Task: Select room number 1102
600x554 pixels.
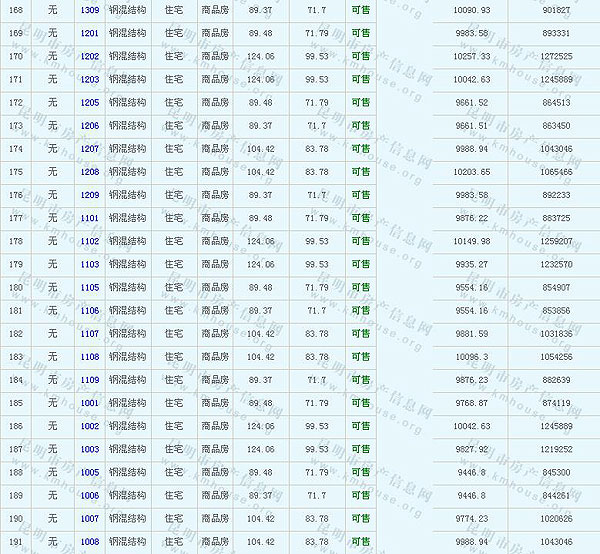Action: (90, 241)
